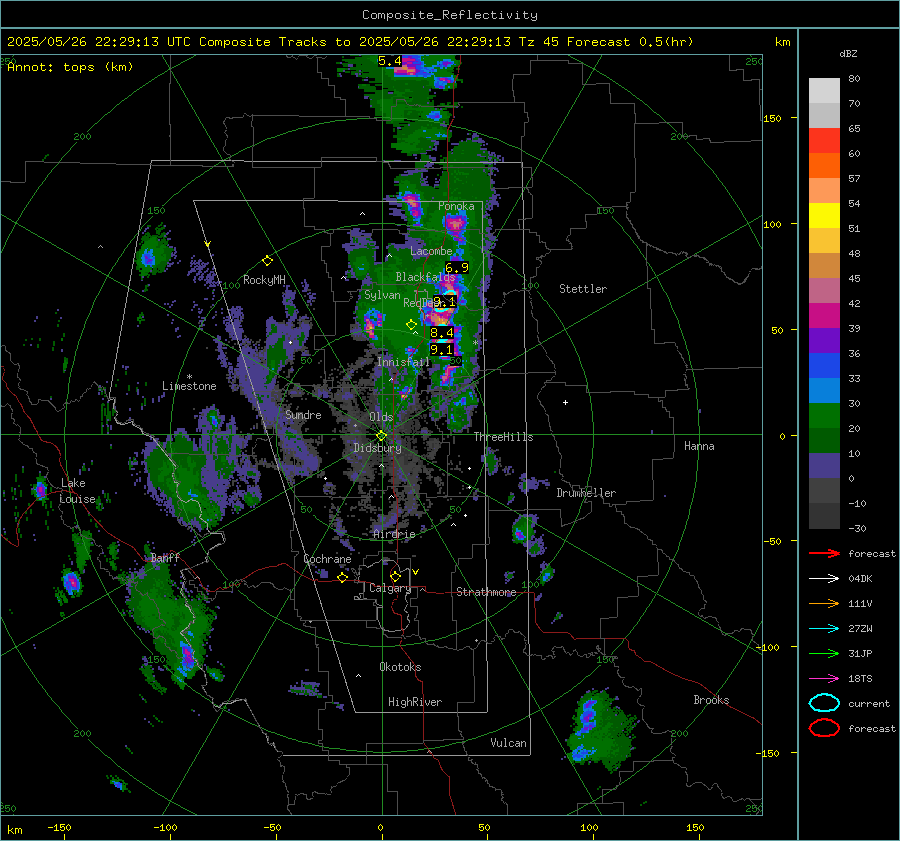Click the yellow diamond marker above Calgary

395,576
